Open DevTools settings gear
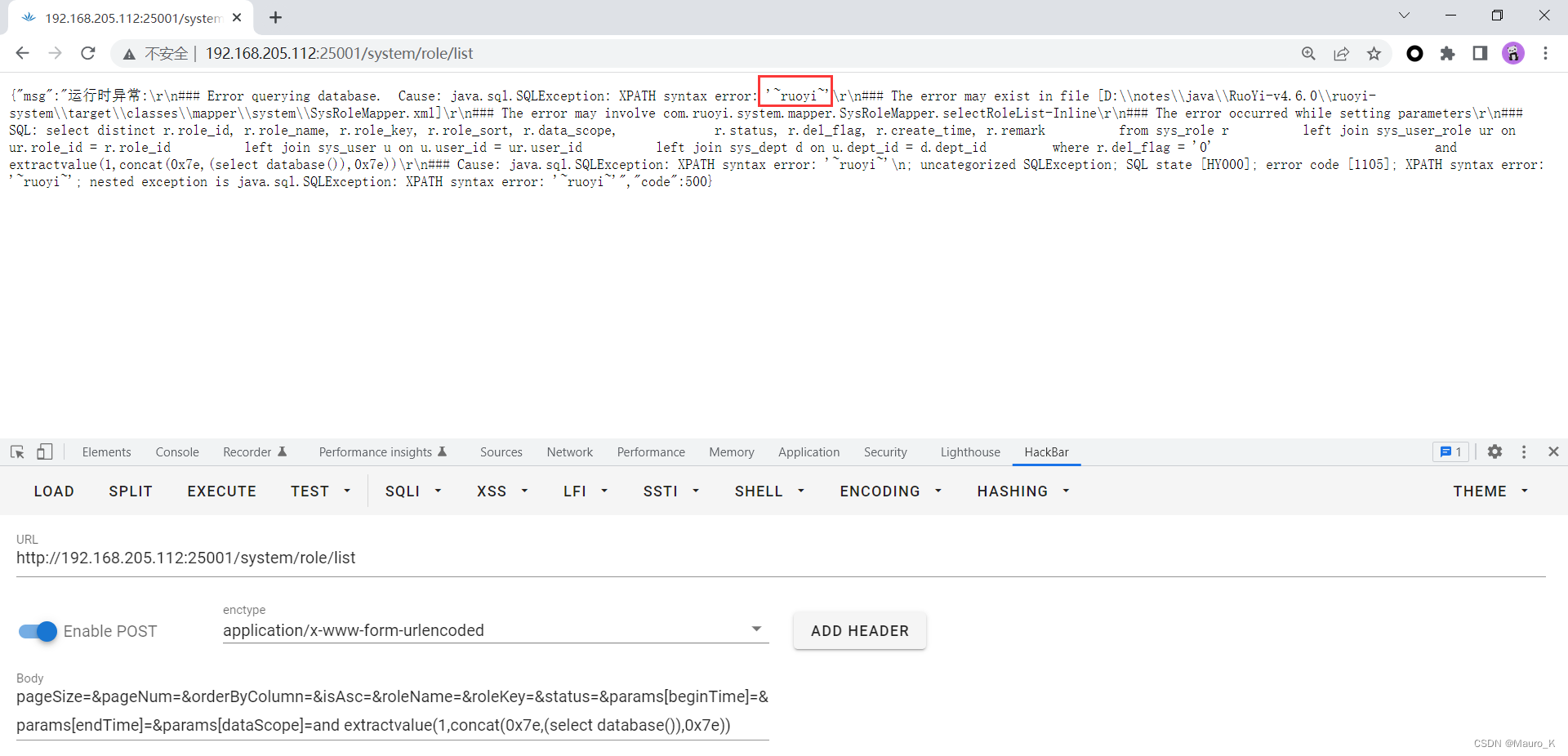Image resolution: width=1568 pixels, height=756 pixels. pos(1494,451)
